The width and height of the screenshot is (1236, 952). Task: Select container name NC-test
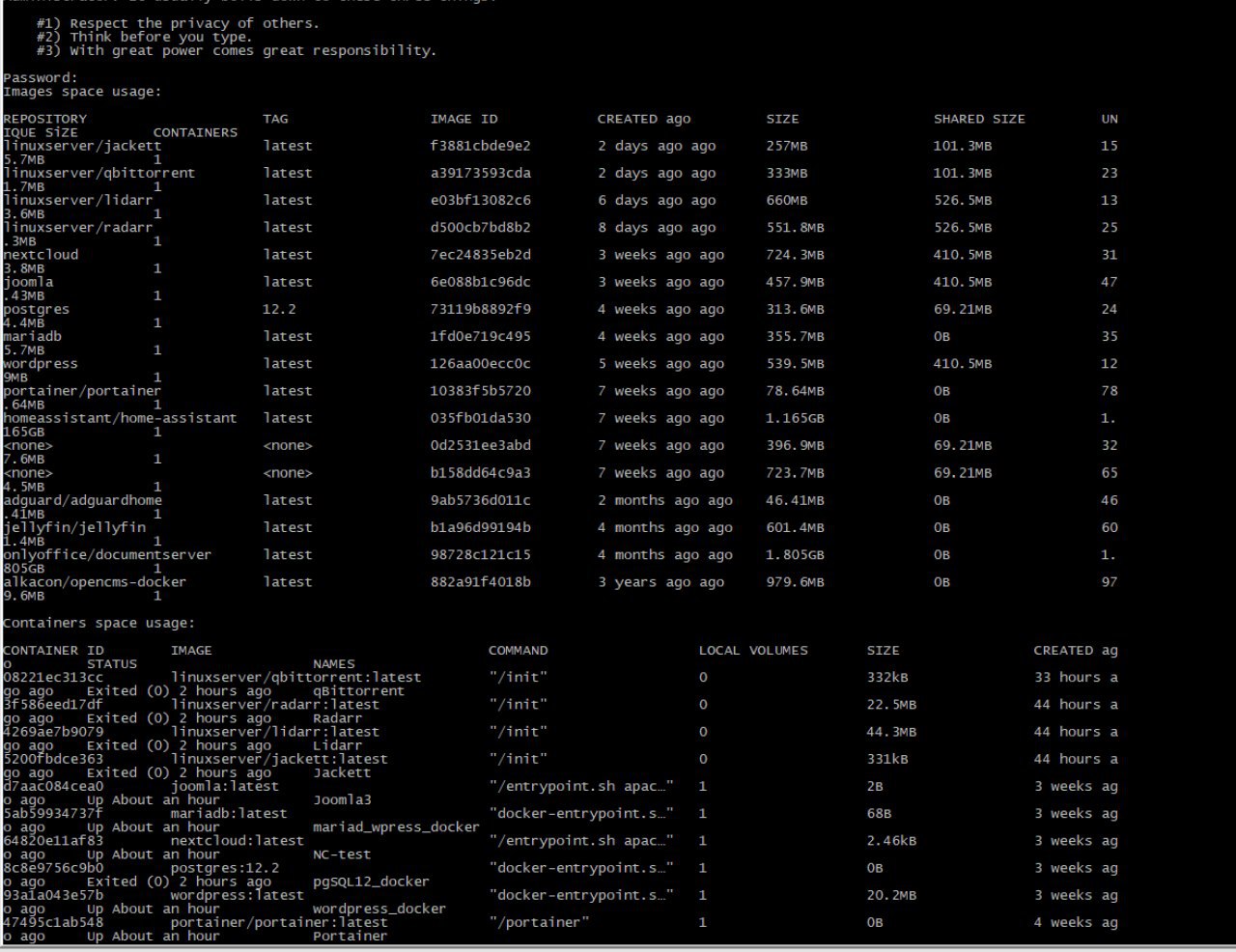(x=342, y=854)
